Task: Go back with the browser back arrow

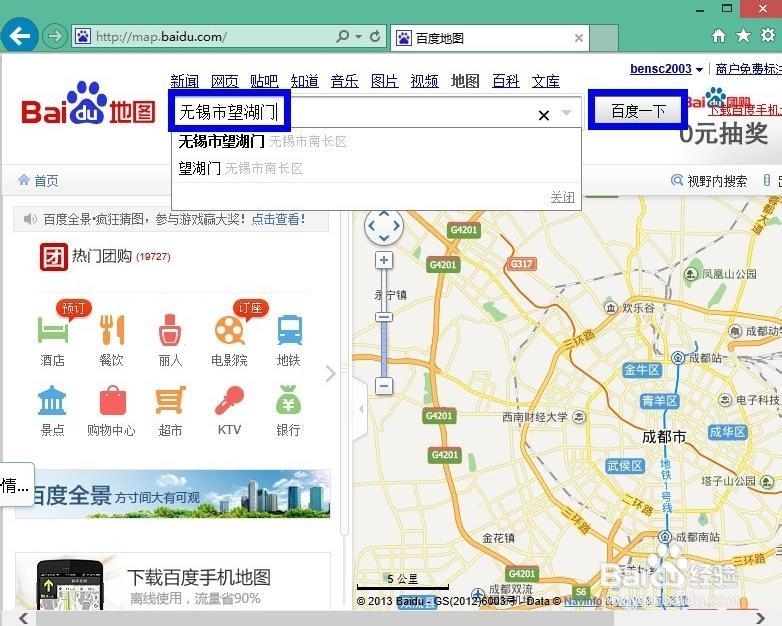Action: coord(20,35)
